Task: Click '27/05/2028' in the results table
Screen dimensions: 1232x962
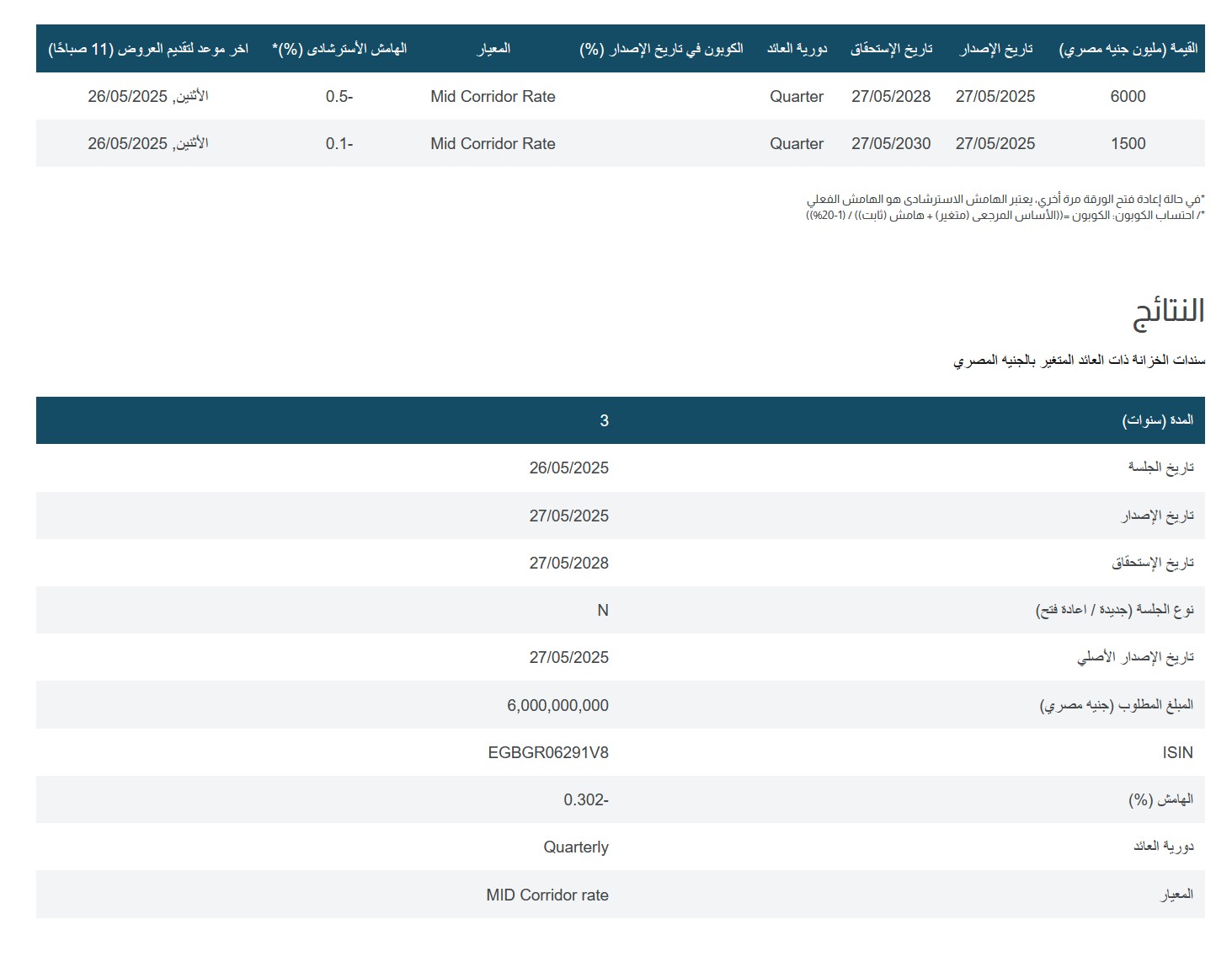Action: pos(568,563)
